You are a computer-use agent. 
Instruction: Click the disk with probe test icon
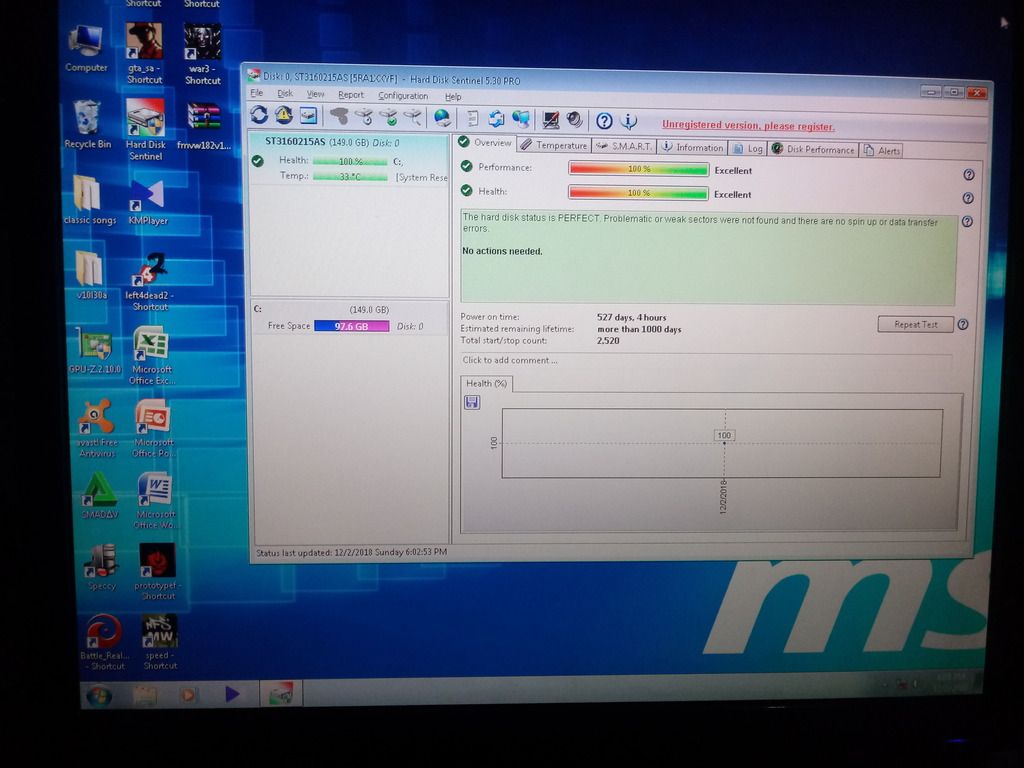(412, 118)
